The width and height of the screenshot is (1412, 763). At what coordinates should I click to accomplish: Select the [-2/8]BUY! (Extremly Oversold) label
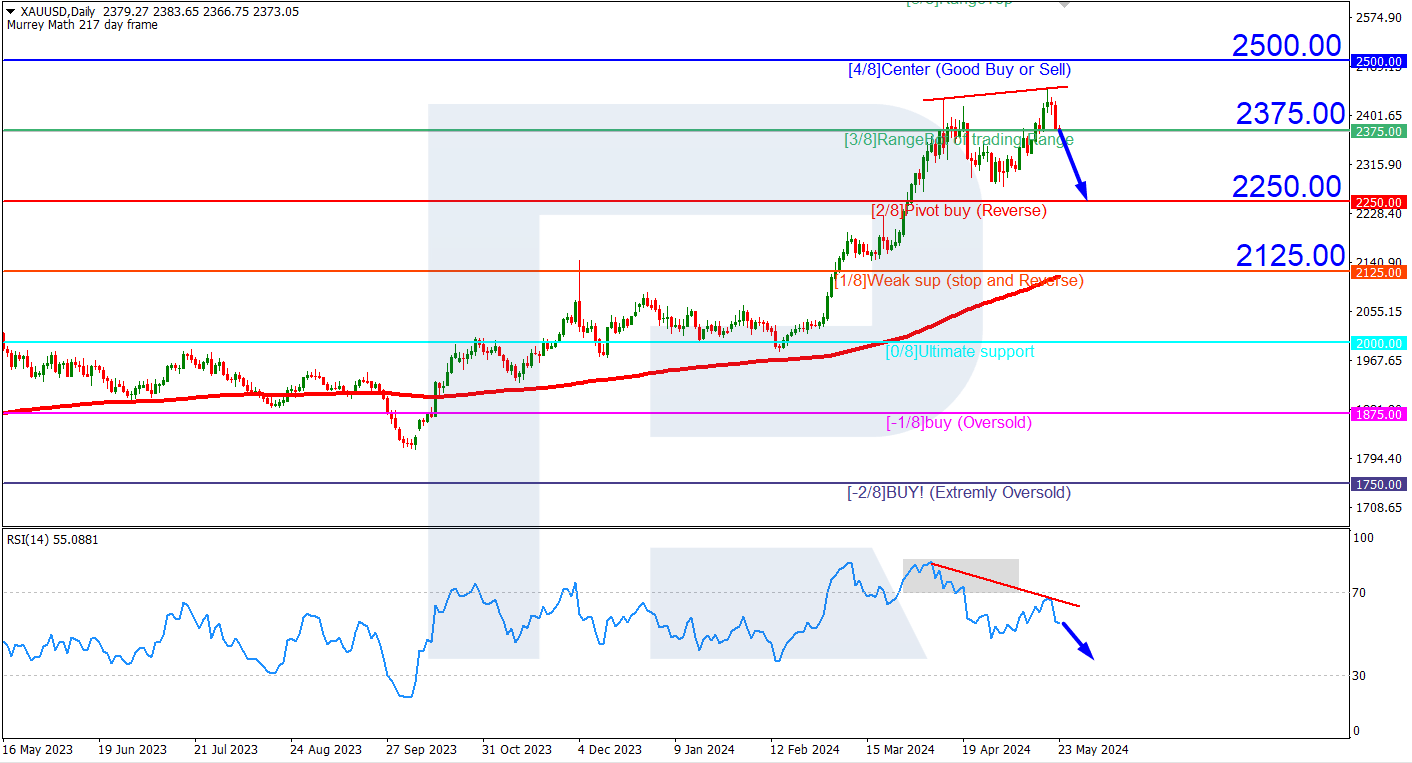tap(959, 493)
